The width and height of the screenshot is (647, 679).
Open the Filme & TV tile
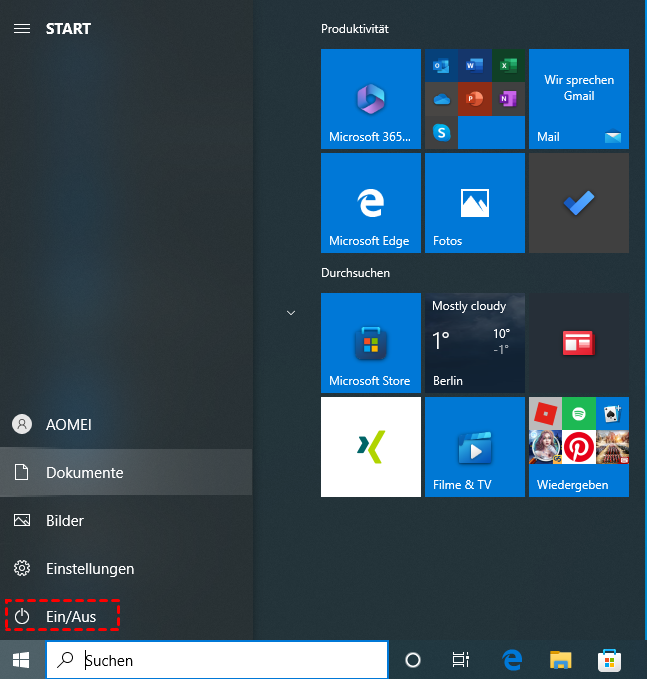pyautogui.click(x=474, y=447)
